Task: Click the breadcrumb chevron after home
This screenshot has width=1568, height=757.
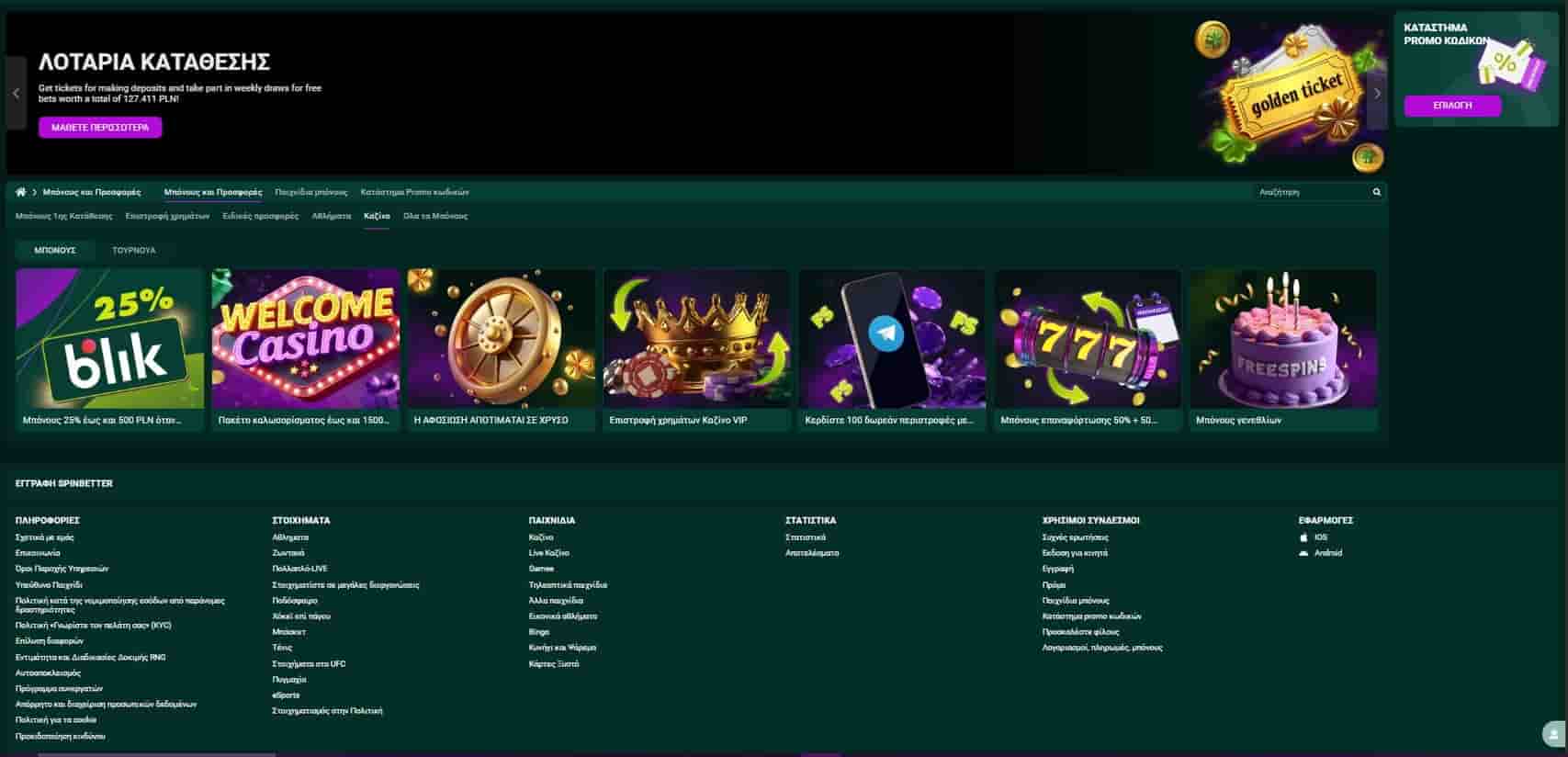Action: click(35, 192)
